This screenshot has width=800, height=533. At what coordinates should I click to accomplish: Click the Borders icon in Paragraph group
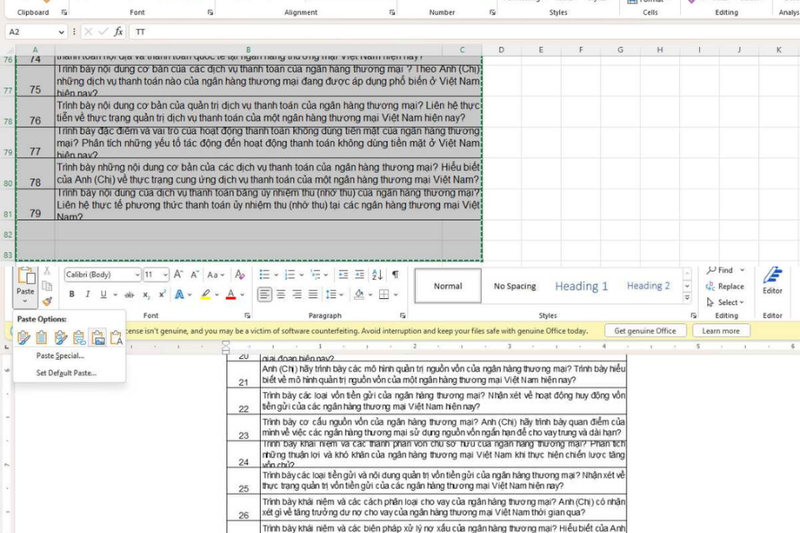[x=384, y=294]
